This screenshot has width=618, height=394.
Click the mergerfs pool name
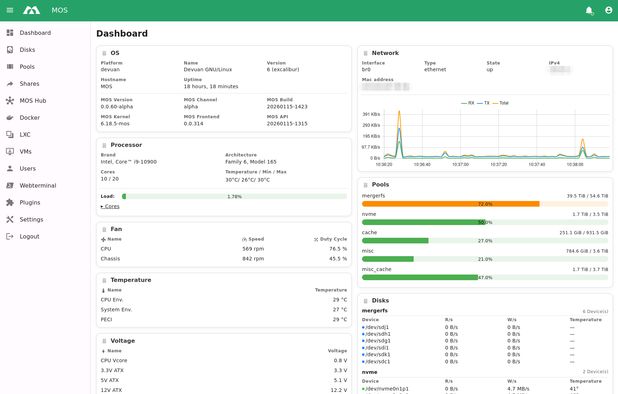tap(373, 195)
